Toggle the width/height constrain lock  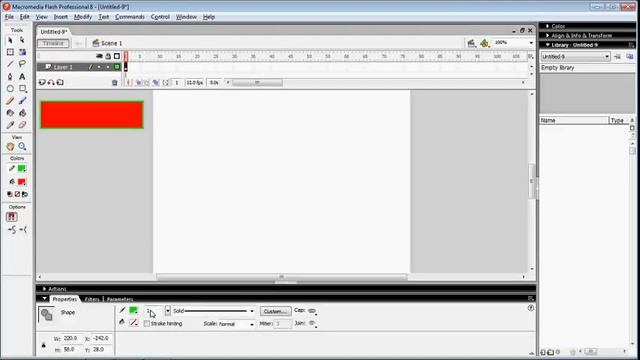[x=44, y=345]
